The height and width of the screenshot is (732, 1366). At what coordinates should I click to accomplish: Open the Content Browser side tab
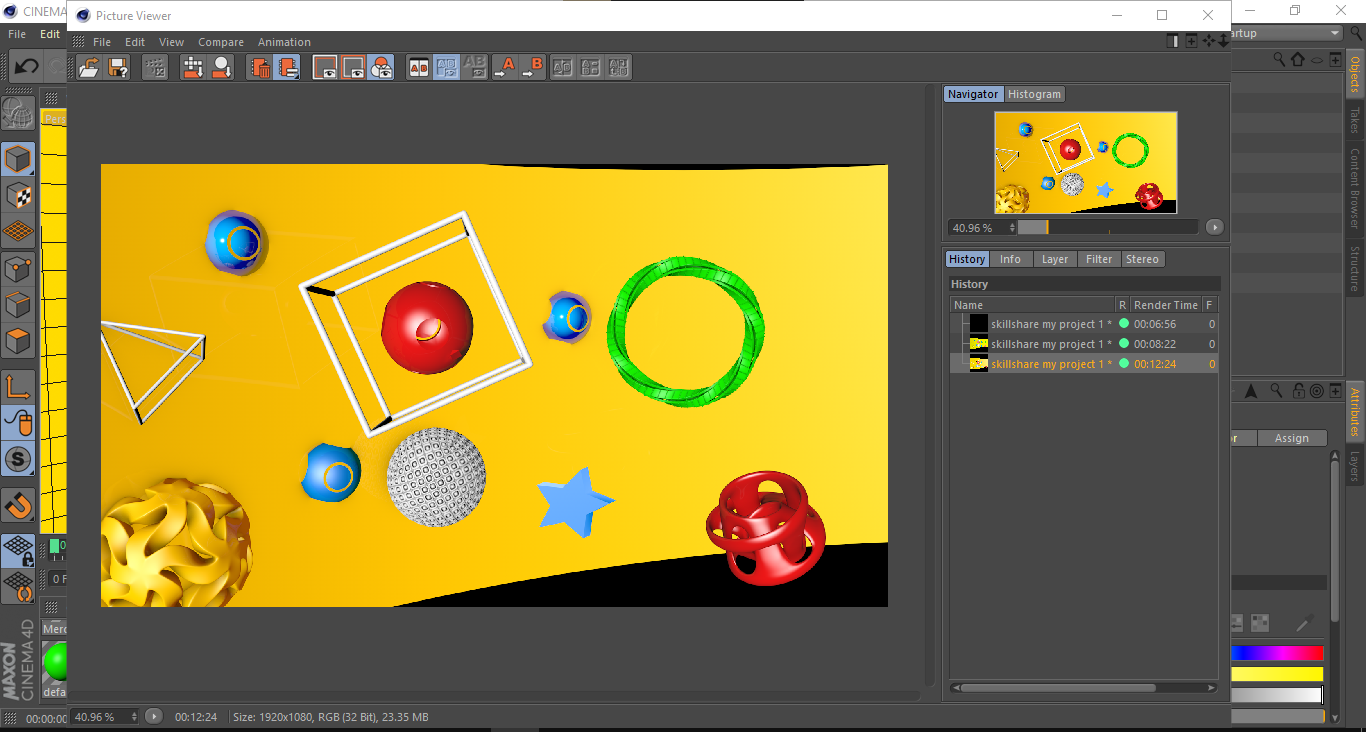(x=1355, y=189)
